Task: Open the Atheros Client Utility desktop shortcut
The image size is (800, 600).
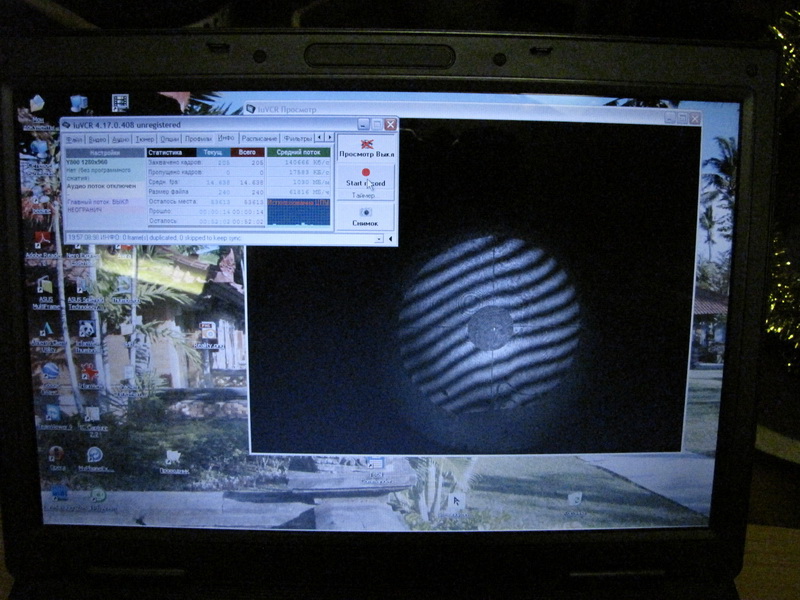Action: point(48,337)
